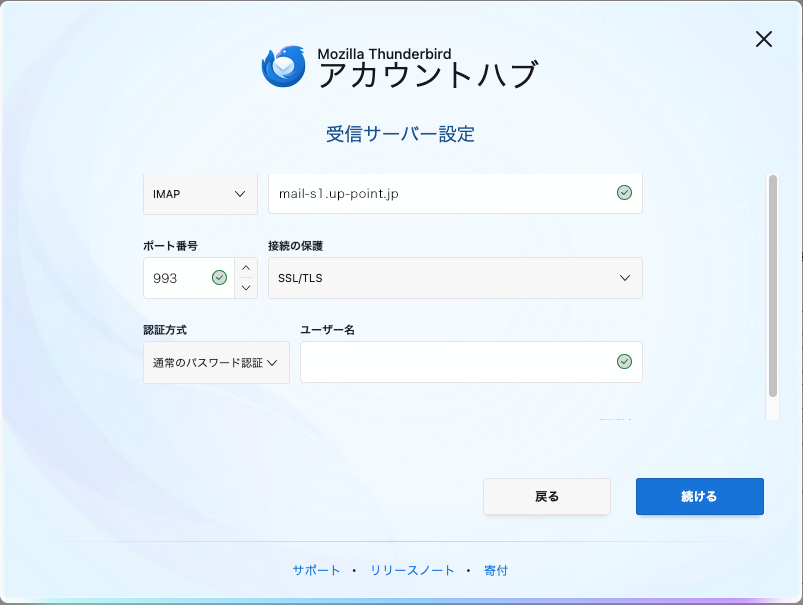The height and width of the screenshot is (605, 803).
Task: Close the account hub dialog with X
Action: 764,39
